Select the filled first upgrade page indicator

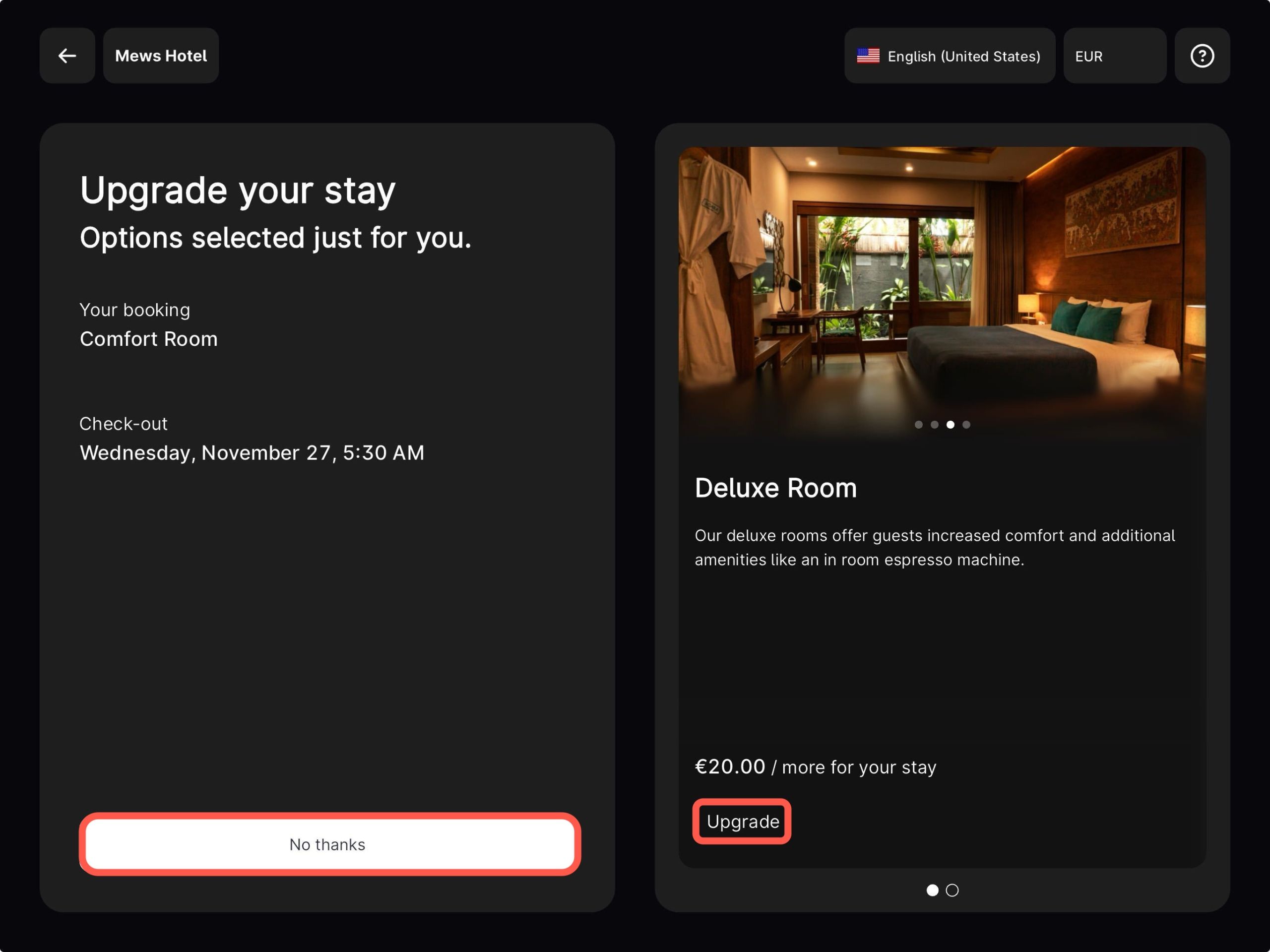coord(932,890)
